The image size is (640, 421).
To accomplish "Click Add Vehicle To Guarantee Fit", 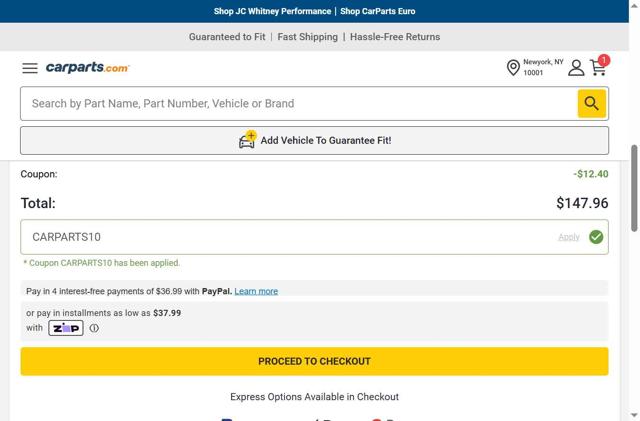I will [x=326, y=141].
